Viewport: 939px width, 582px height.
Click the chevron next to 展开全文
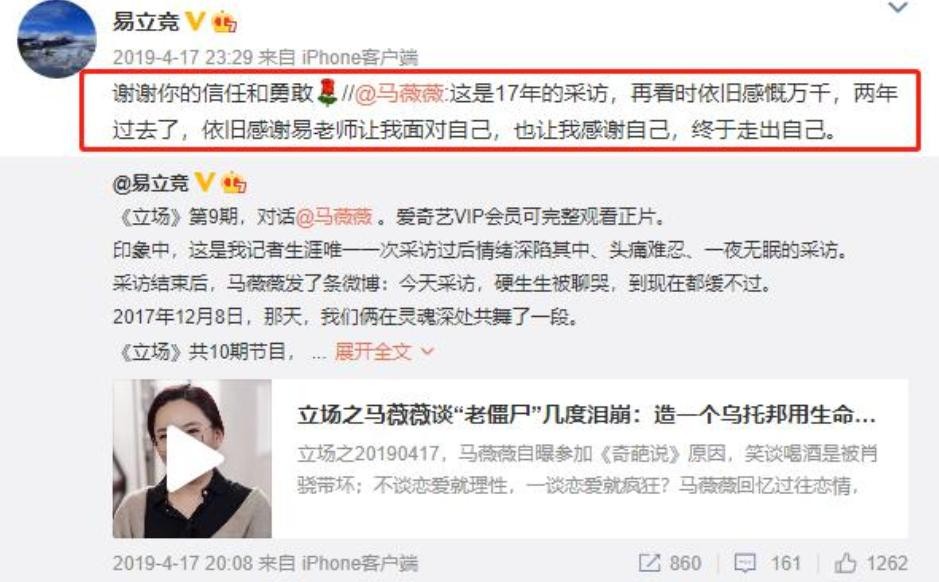[x=428, y=351]
